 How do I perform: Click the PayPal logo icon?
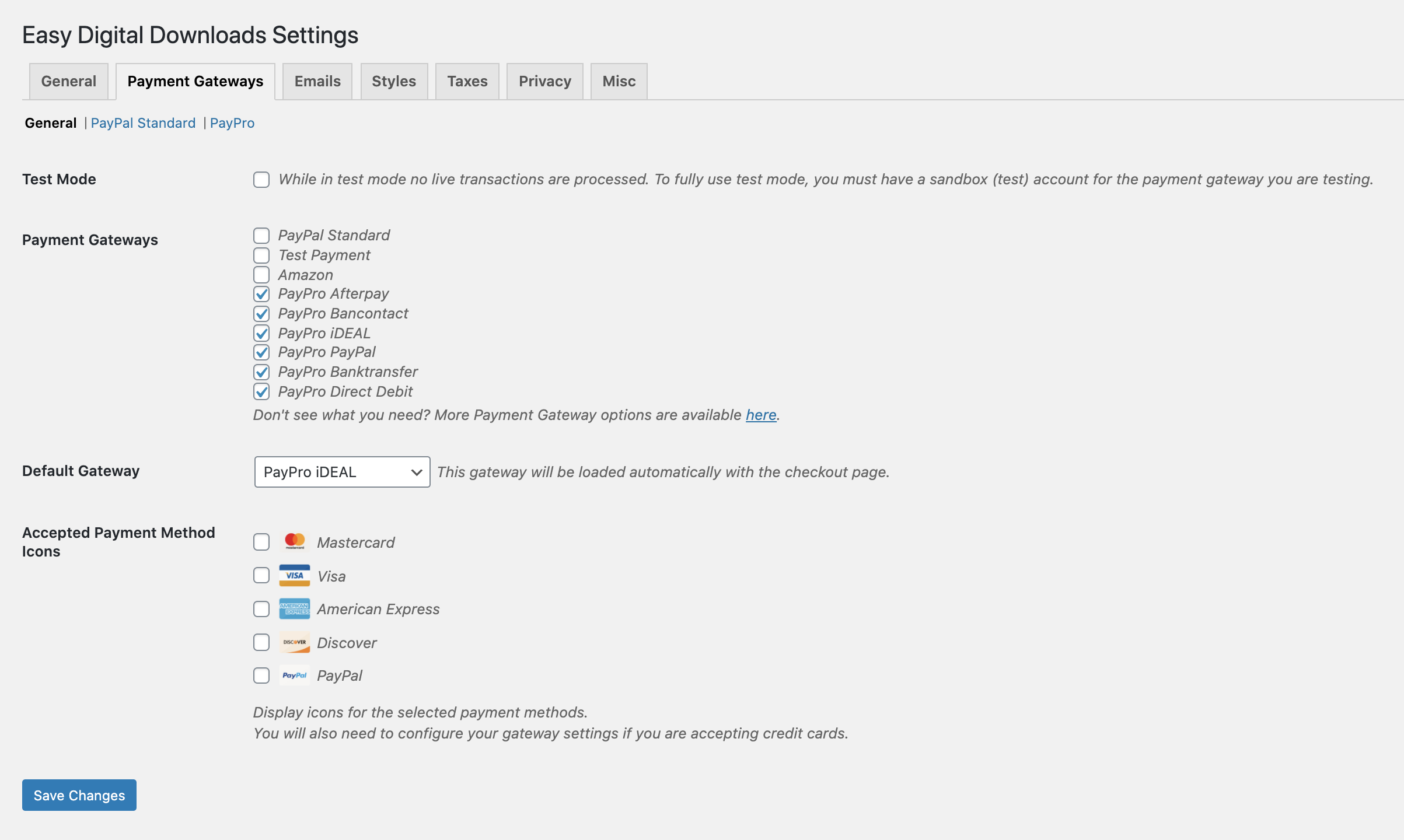(x=295, y=675)
